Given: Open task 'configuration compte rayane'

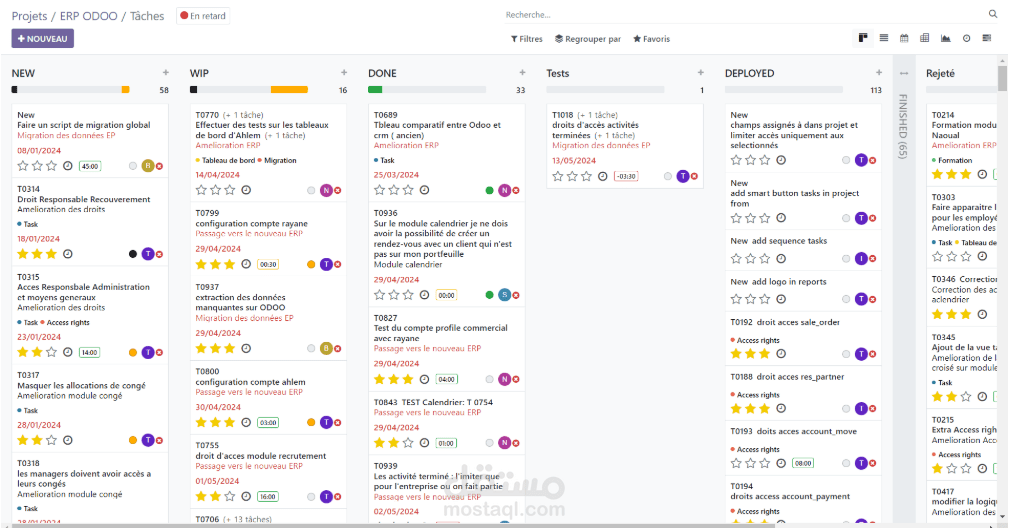Looking at the screenshot, I should coord(251,224).
